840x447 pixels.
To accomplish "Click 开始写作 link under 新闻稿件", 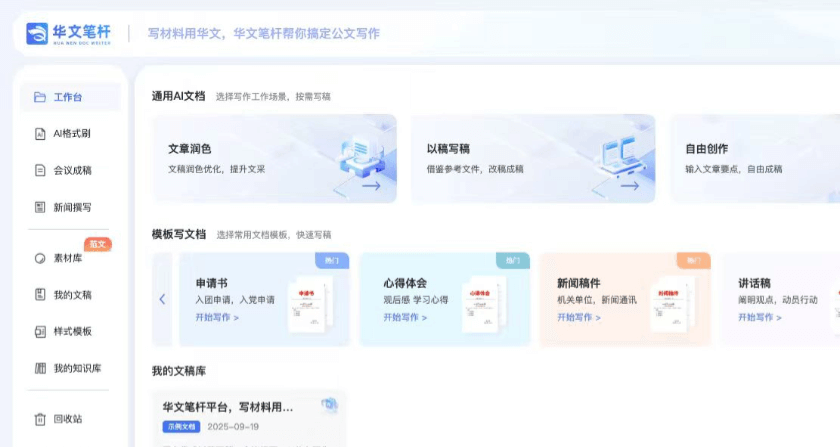I will 579,317.
